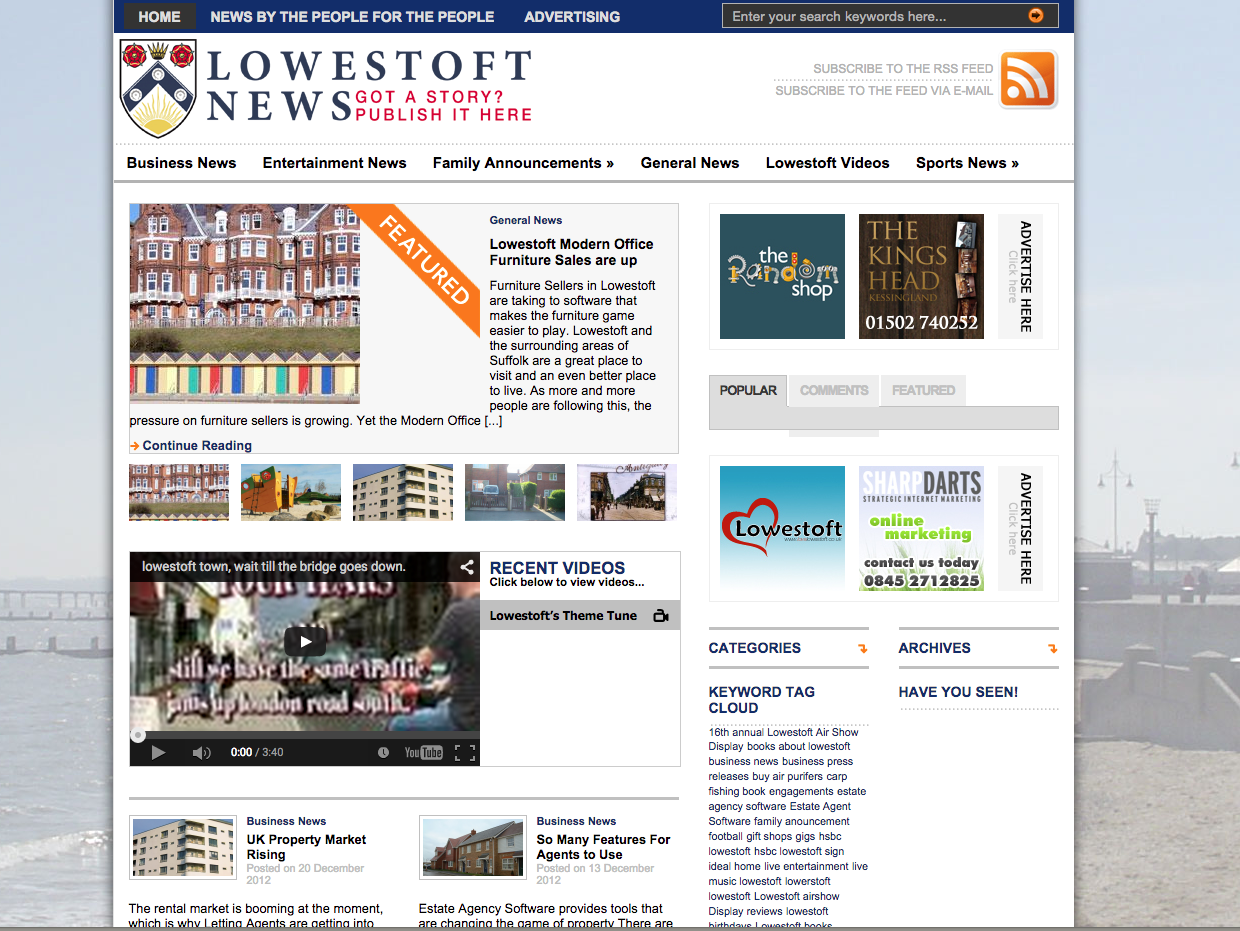Viewport: 1240px width, 931px height.
Task: Go to the HOME tab
Action: 159,16
